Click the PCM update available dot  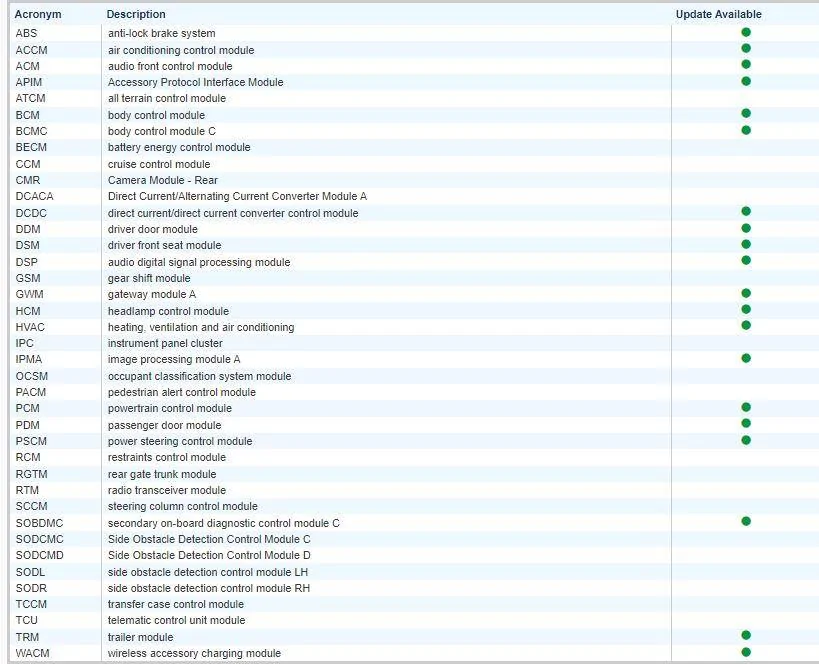(745, 407)
